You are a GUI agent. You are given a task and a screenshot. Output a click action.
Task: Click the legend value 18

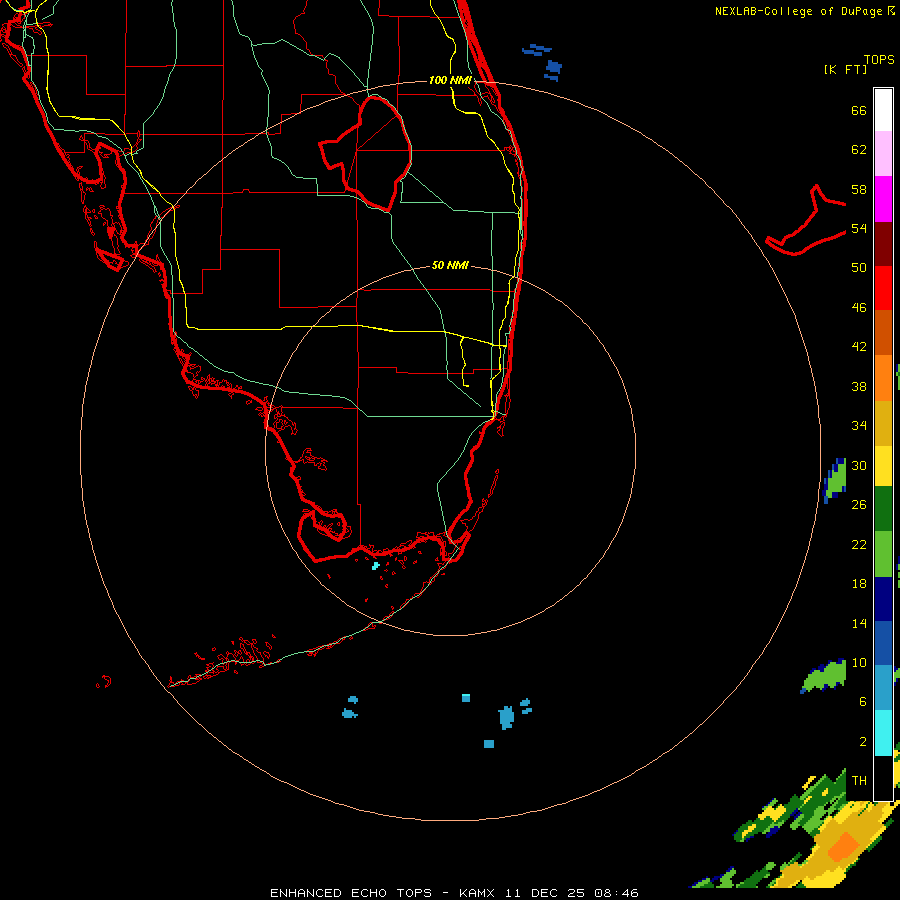859,584
